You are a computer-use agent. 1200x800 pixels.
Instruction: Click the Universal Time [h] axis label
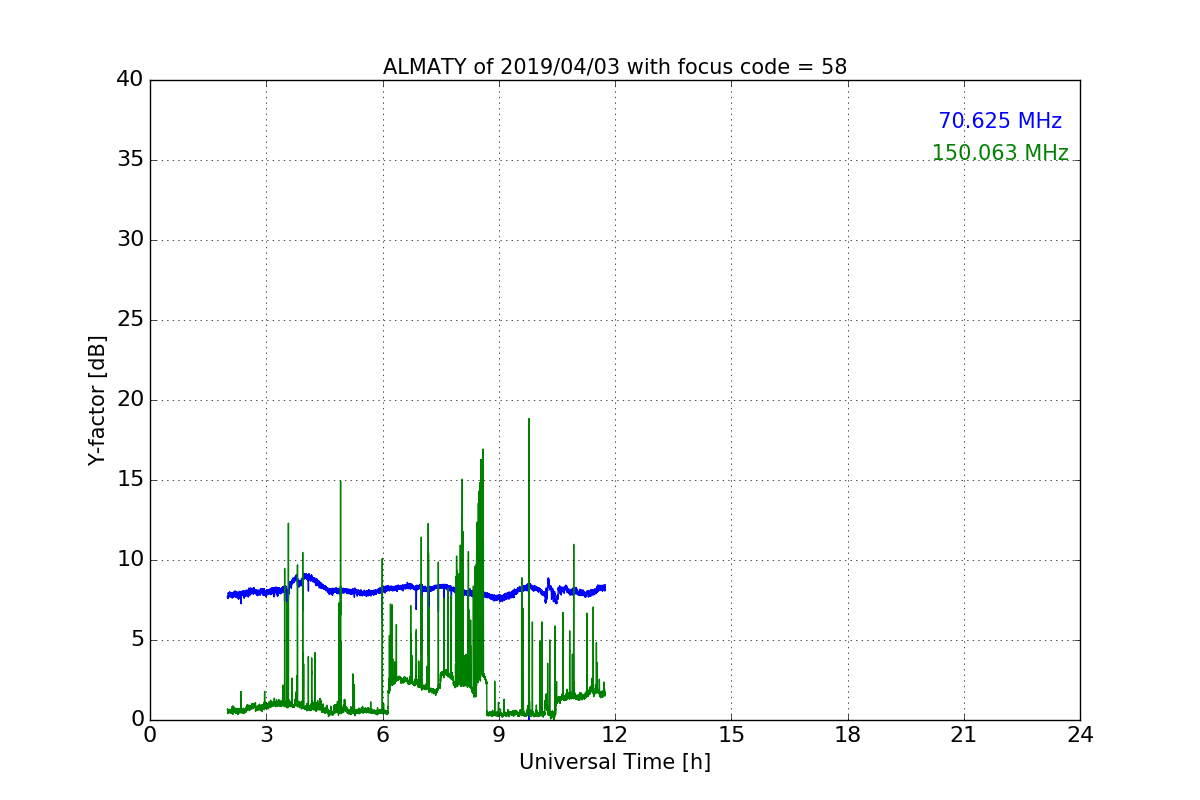(615, 762)
